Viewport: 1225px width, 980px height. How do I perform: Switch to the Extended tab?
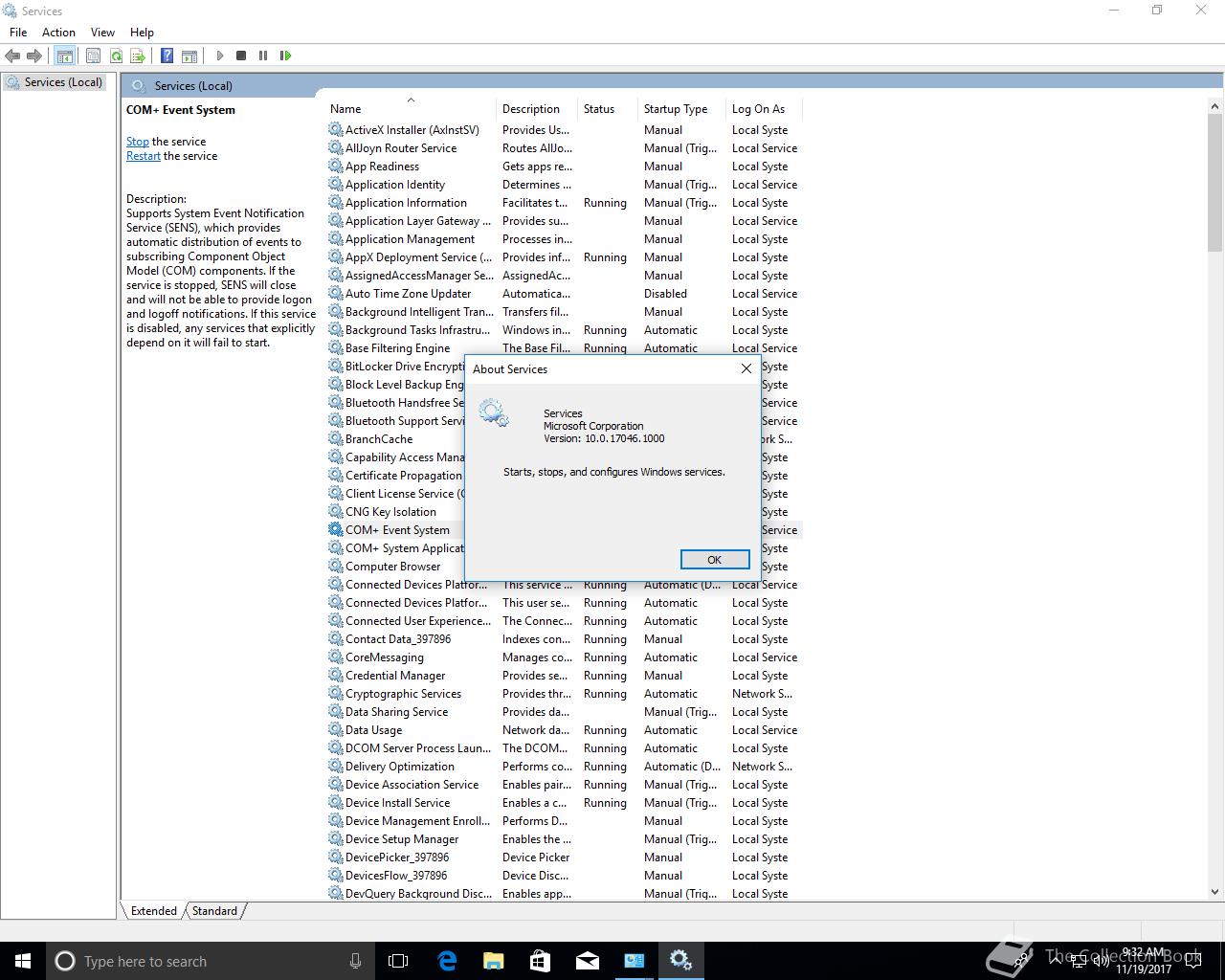tap(153, 910)
